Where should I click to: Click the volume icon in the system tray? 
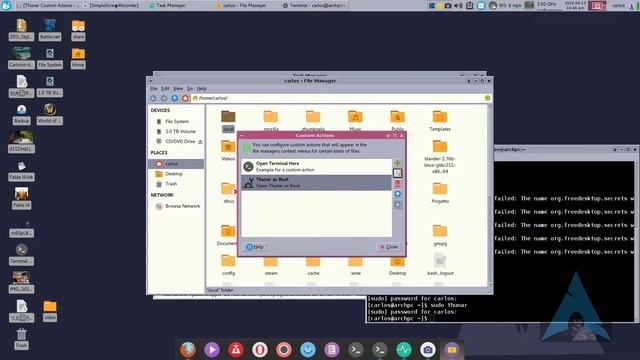[458, 5]
